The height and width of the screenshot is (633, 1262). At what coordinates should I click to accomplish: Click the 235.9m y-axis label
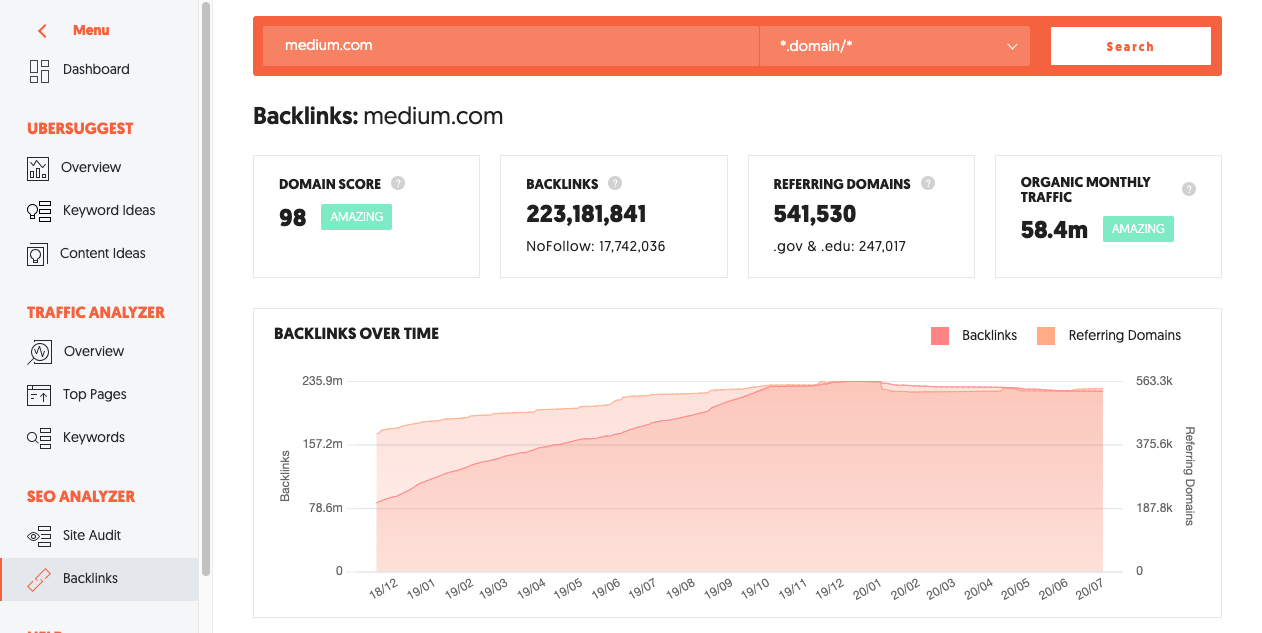pos(321,381)
